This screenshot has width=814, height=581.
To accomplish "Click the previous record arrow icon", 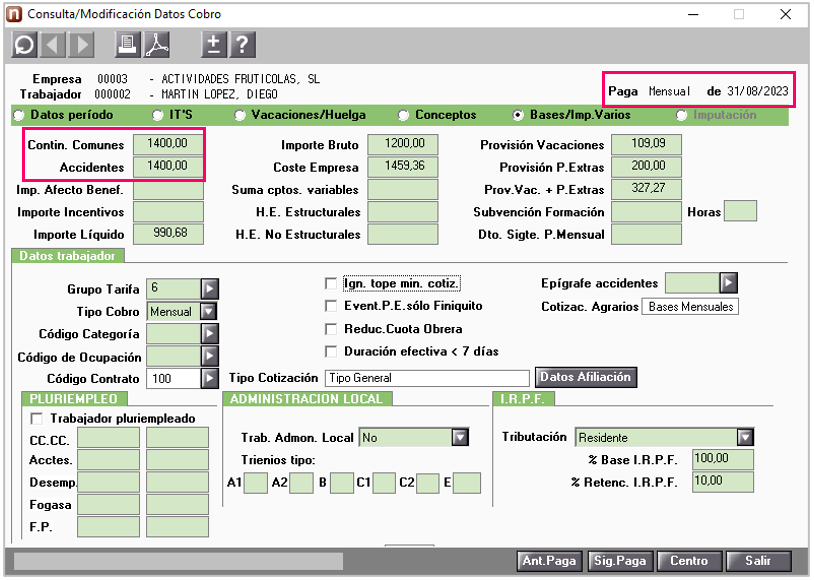I will point(53,44).
